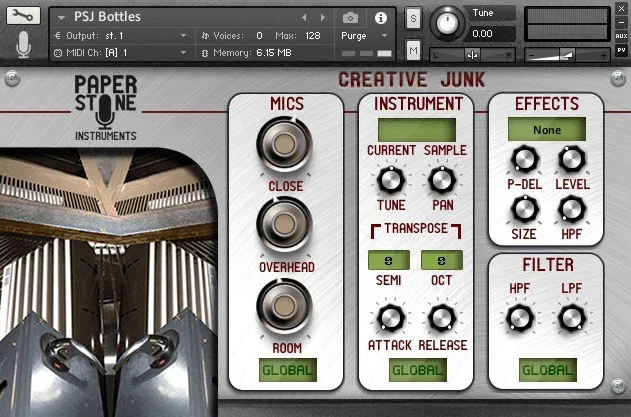Toggle the Filter GLOBAL button
The image size is (631, 417).
tap(548, 370)
